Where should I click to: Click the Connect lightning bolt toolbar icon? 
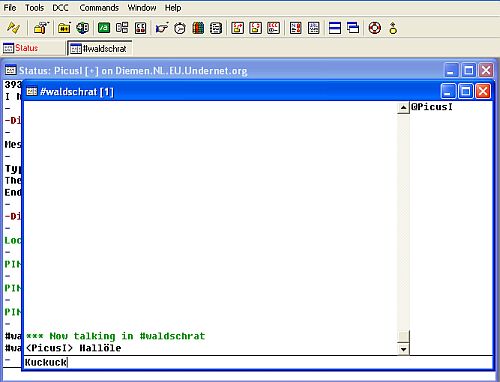point(13,28)
